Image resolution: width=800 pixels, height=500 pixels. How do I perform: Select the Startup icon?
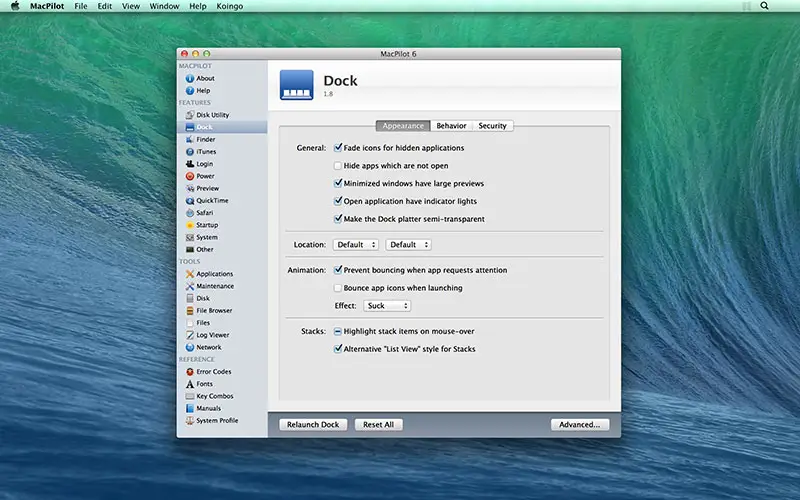(190, 225)
